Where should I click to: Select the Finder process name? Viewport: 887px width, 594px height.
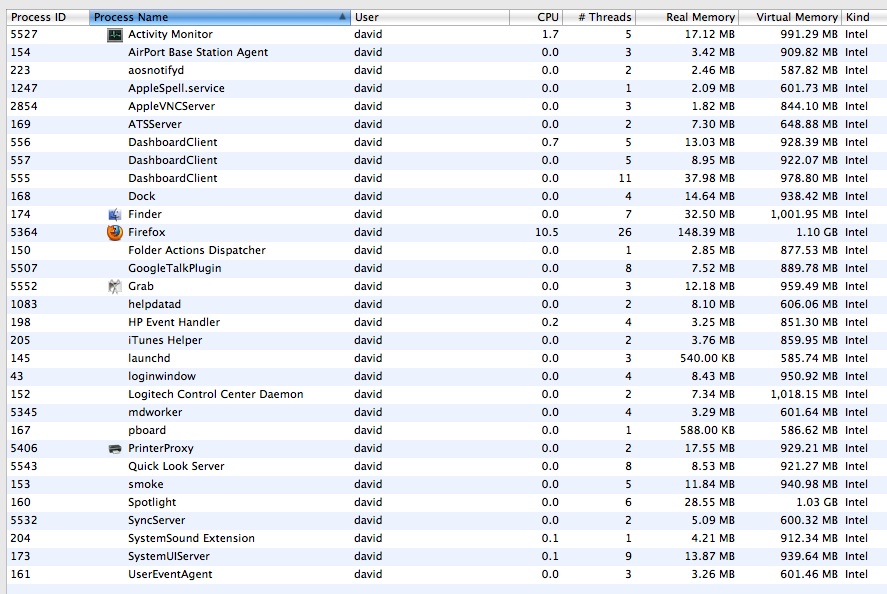pos(145,214)
